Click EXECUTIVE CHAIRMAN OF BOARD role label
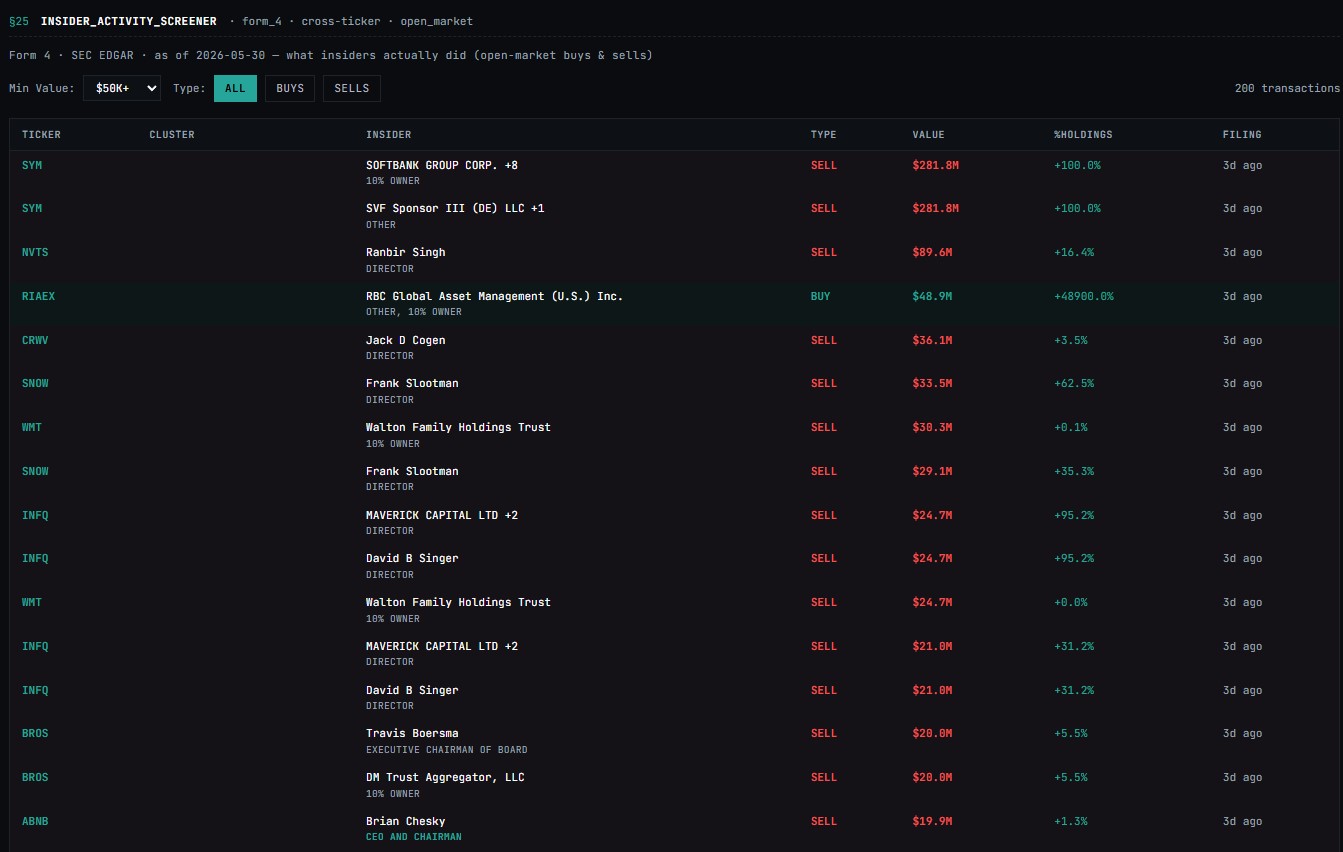 (446, 749)
